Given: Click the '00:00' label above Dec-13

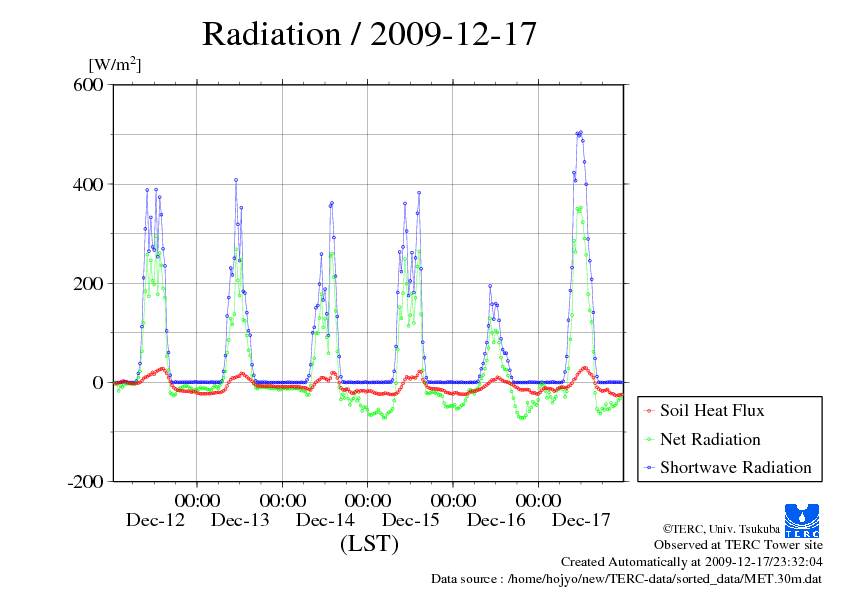Looking at the screenshot, I should pos(198,501).
